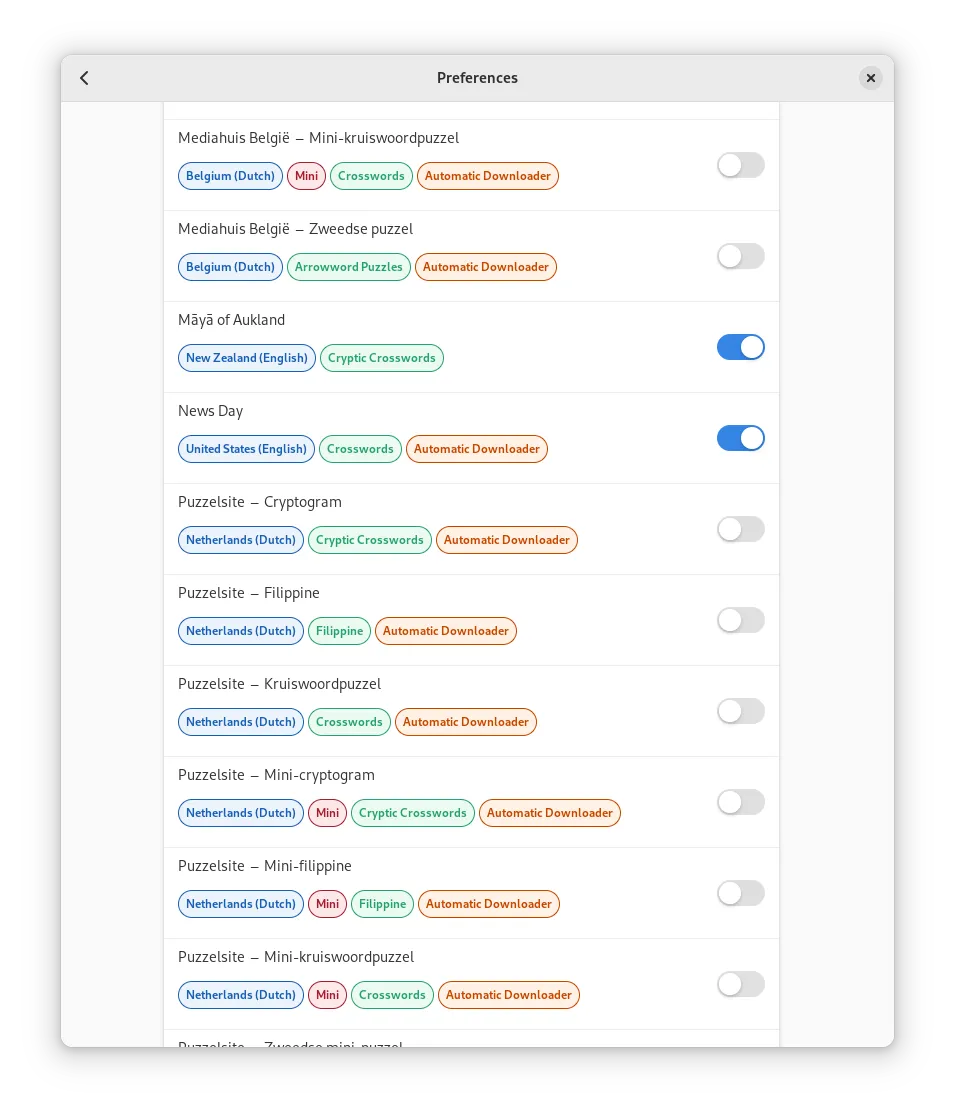Turn on Puzzelsite Mini-filippine

point(740,893)
